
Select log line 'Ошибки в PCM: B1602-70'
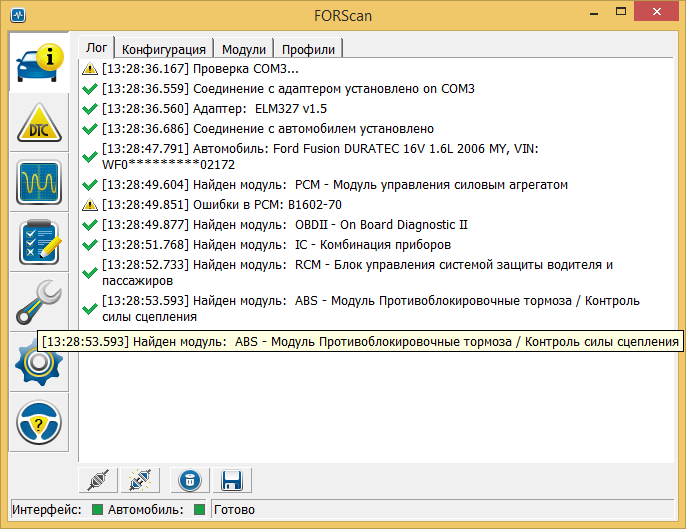222,204
